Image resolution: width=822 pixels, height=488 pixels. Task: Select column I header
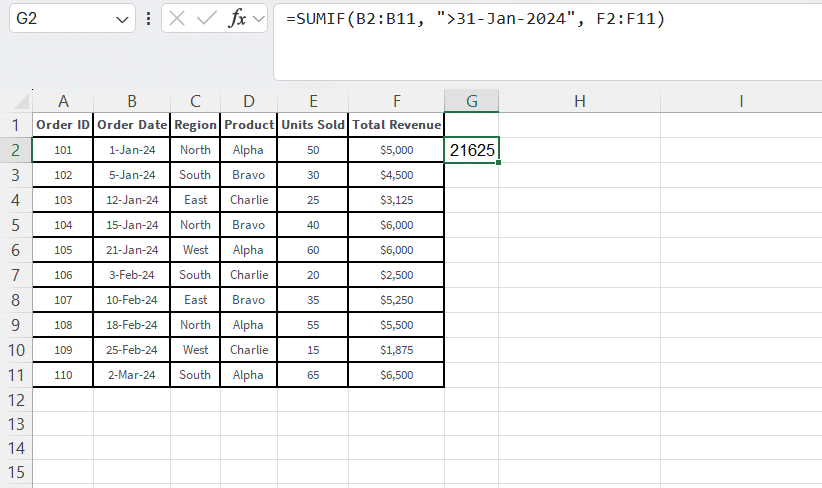(x=741, y=101)
